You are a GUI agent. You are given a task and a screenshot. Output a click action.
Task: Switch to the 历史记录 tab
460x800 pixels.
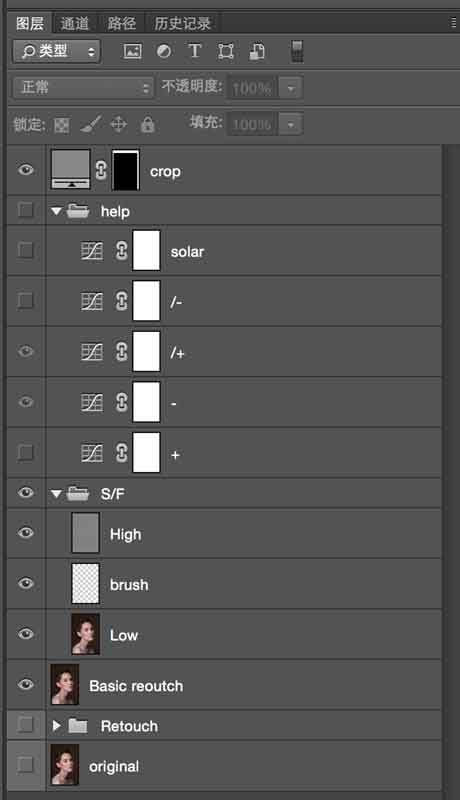tap(183, 23)
